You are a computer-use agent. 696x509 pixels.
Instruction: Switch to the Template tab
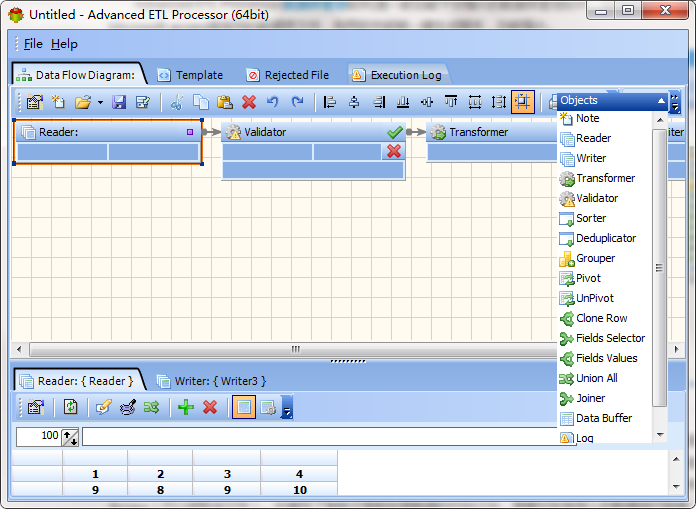pyautogui.click(x=191, y=75)
